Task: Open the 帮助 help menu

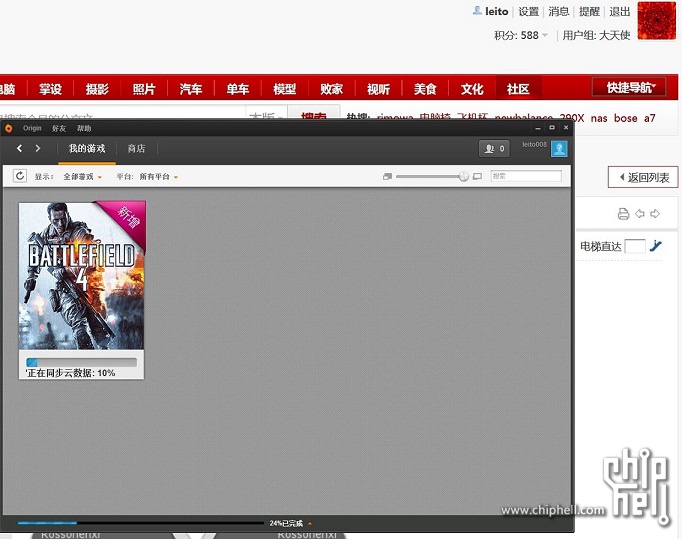Action: pyautogui.click(x=84, y=128)
